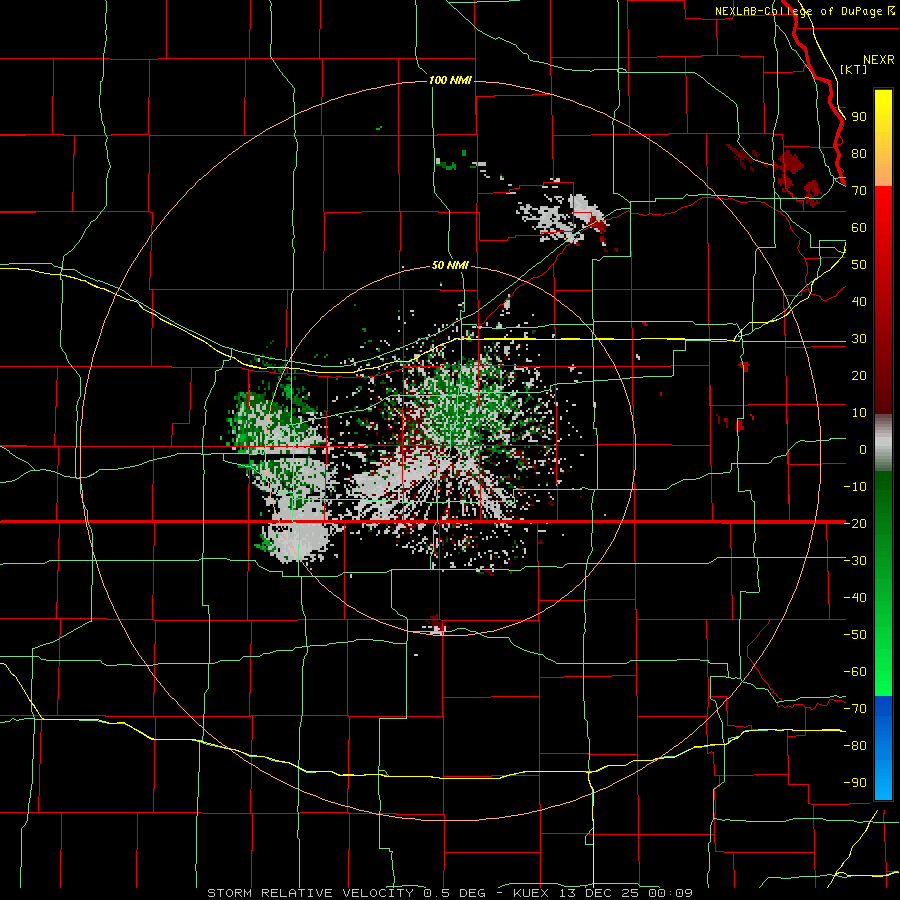Click the -30 value on velocity scale
Image resolution: width=900 pixels, height=900 pixels.
(x=855, y=561)
